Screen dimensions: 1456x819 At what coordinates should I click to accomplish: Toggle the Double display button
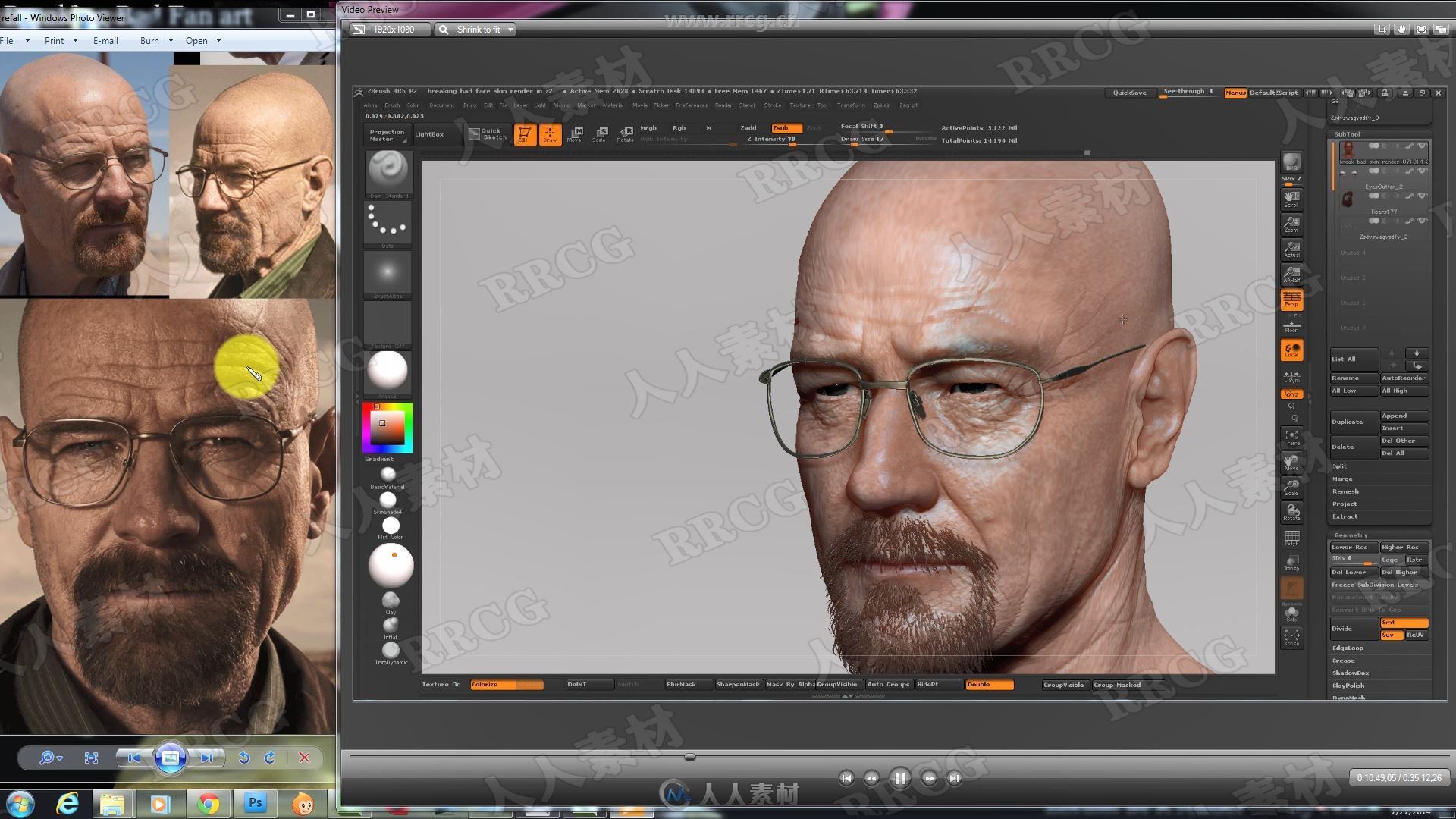989,685
